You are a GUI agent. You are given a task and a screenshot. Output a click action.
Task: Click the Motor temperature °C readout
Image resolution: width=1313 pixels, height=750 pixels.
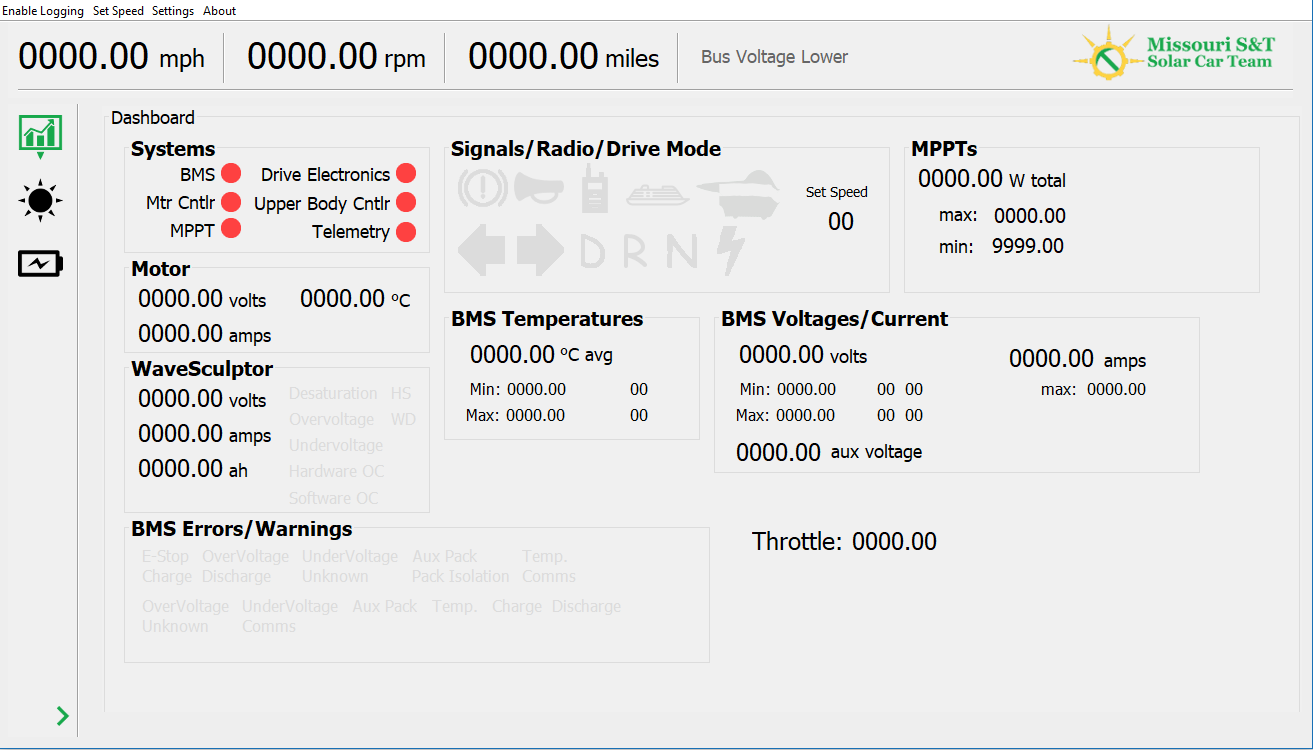pos(355,299)
